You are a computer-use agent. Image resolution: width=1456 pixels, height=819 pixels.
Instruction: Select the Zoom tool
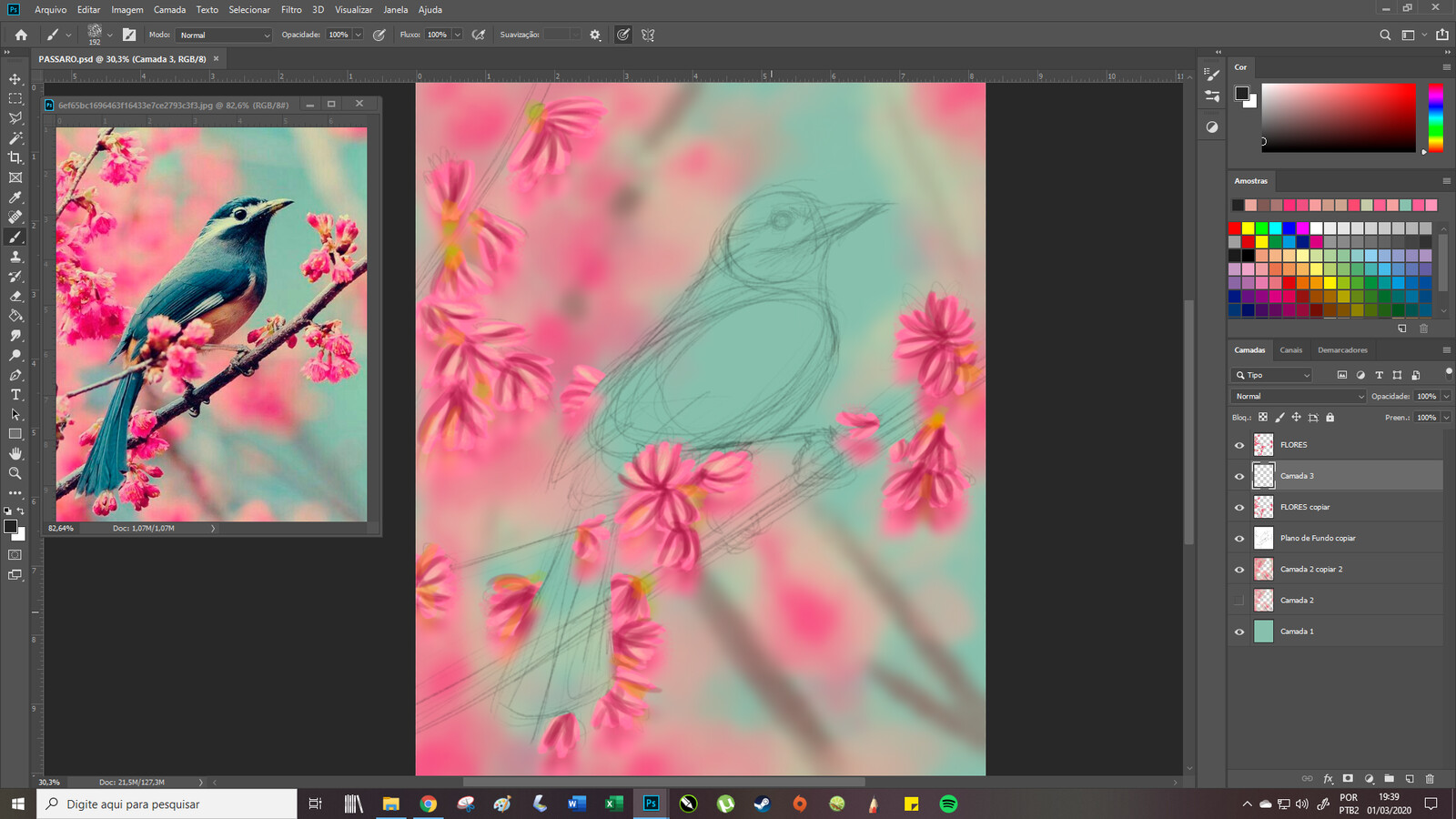(x=15, y=473)
